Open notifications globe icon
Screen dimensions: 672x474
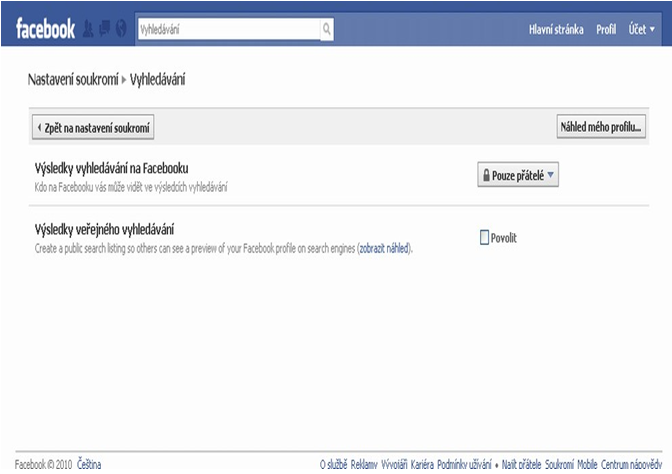pos(121,29)
